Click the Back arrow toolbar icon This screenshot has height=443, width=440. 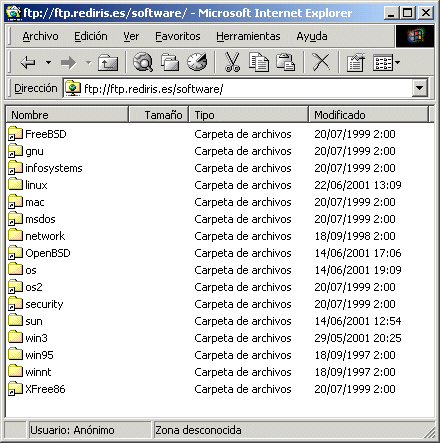28,62
